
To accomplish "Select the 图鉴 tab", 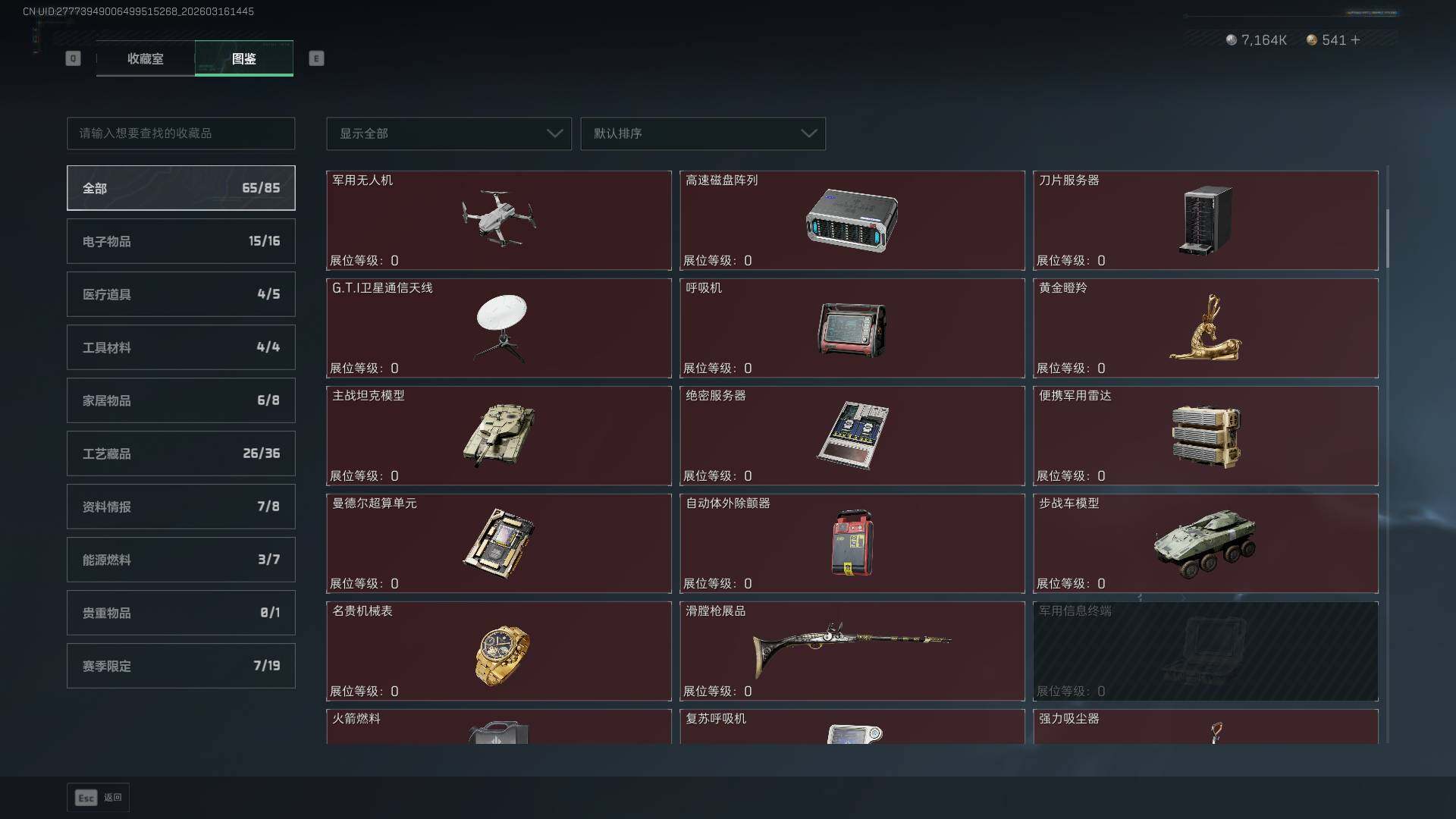I will pos(244,58).
